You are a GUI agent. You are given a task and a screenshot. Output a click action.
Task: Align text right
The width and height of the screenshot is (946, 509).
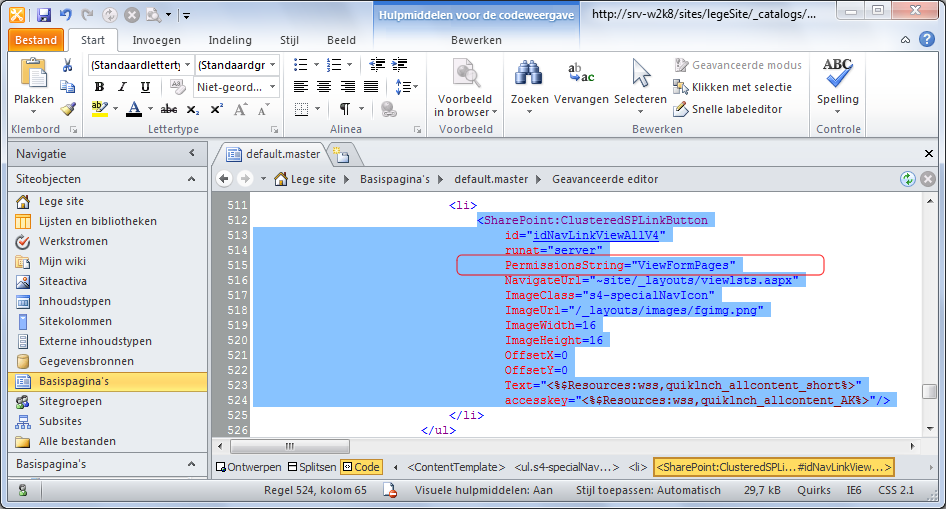(x=348, y=87)
